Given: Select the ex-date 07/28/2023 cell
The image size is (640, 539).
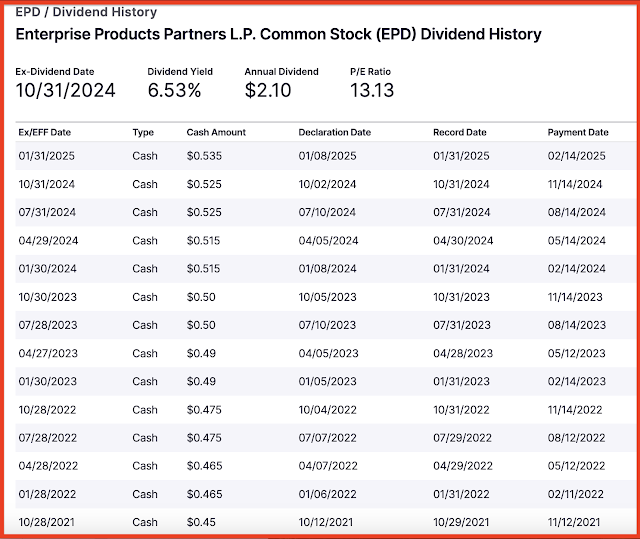Looking at the screenshot, I should point(48,325).
